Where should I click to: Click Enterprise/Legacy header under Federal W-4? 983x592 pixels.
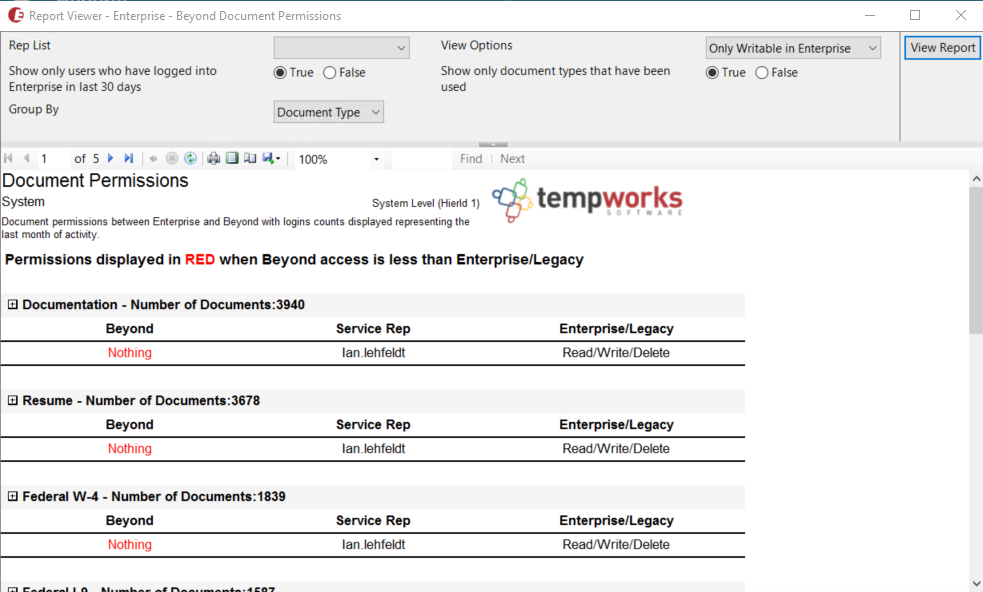pos(616,521)
